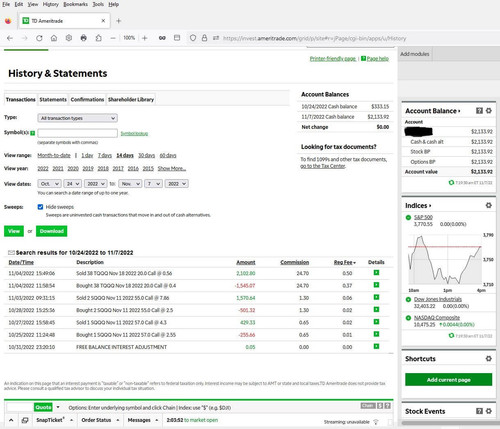500x429 pixels.
Task: Select view year 2021
Action: click(58, 169)
